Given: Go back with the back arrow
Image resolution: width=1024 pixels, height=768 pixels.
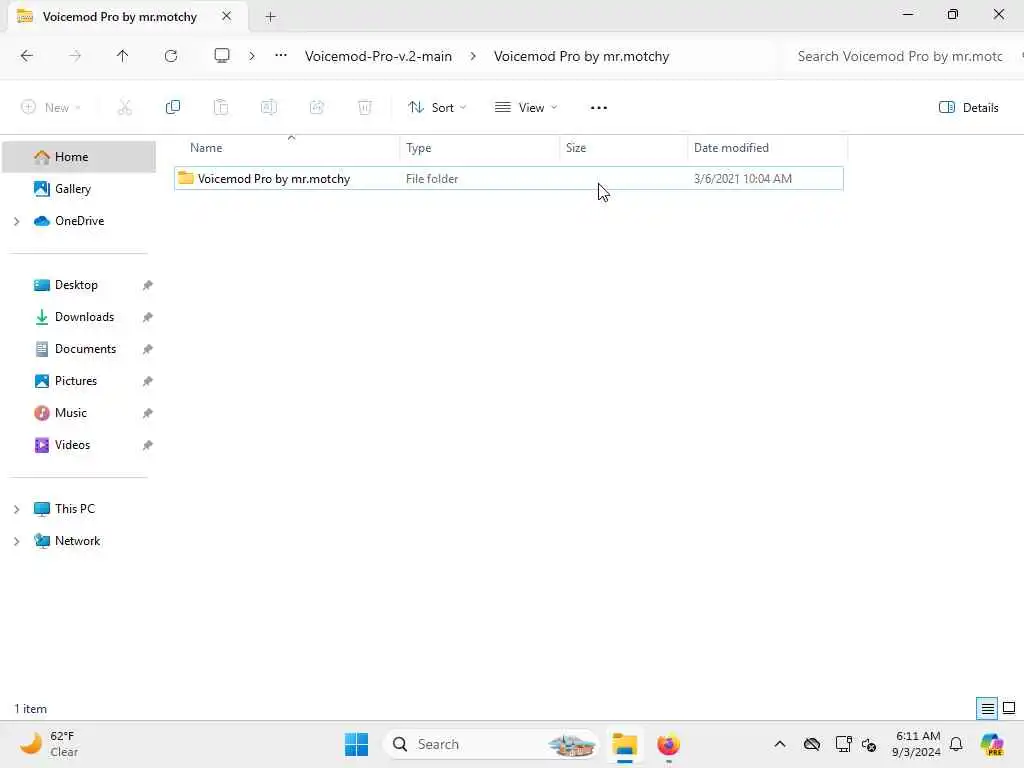Looking at the screenshot, I should 27,56.
